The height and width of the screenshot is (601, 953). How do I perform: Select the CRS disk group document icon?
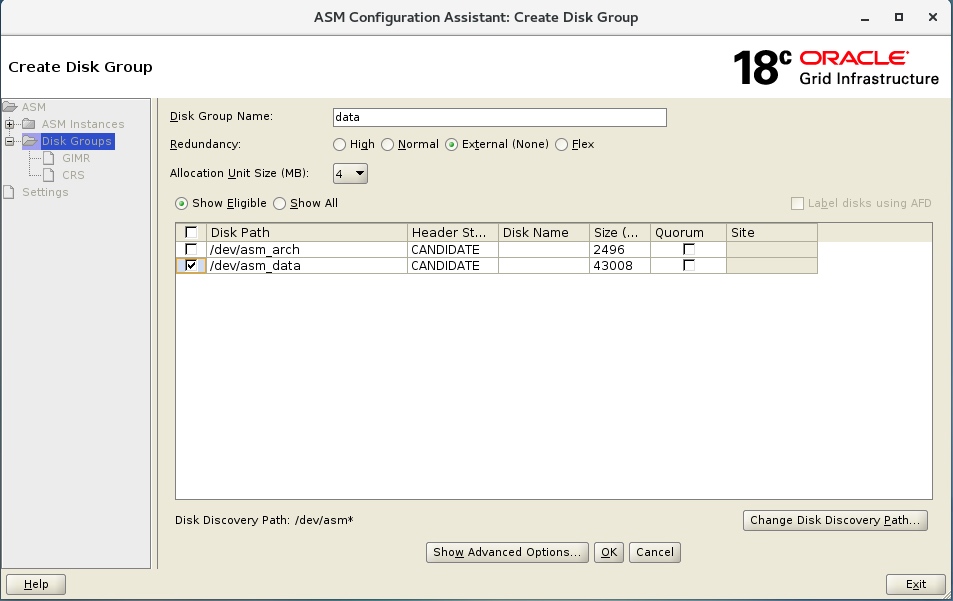49,175
